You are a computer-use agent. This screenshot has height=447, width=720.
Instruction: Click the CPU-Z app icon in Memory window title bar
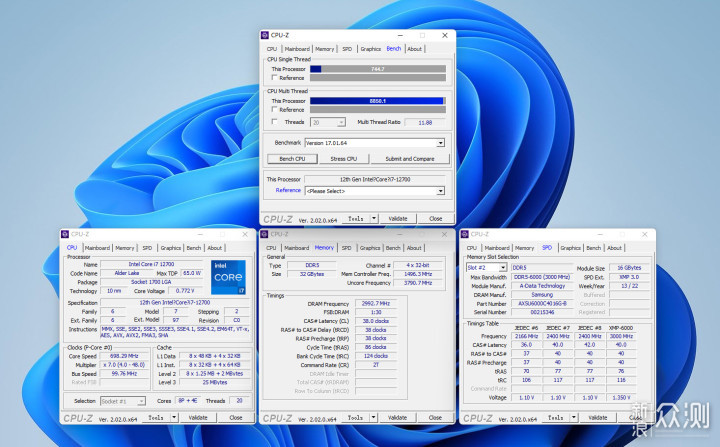[264, 234]
